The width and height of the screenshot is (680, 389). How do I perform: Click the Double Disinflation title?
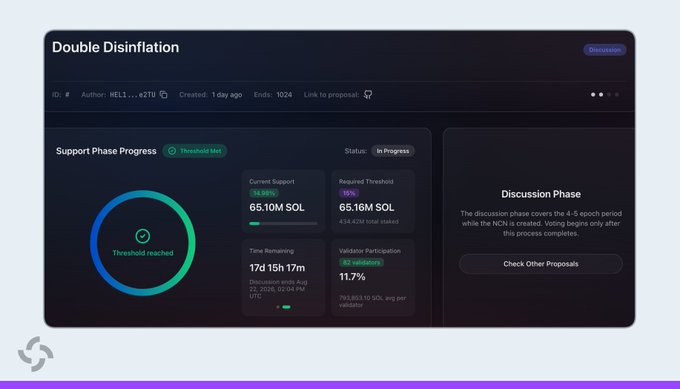coord(115,47)
